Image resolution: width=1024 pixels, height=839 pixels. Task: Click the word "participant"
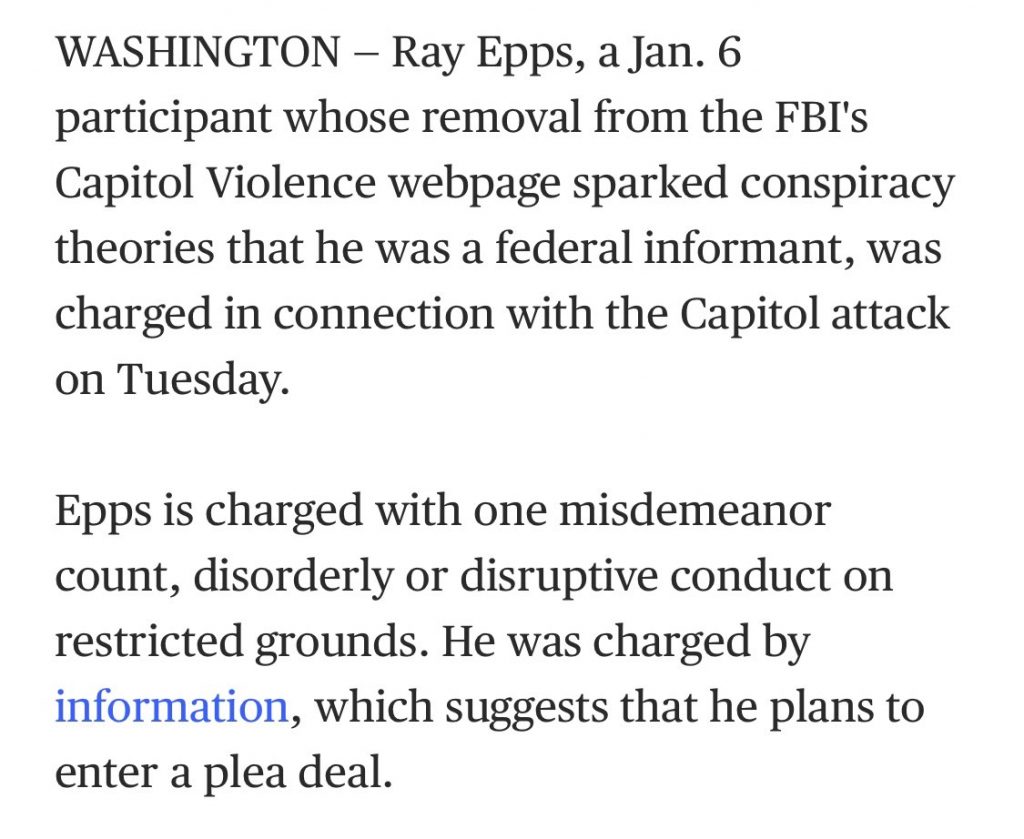click(x=162, y=119)
